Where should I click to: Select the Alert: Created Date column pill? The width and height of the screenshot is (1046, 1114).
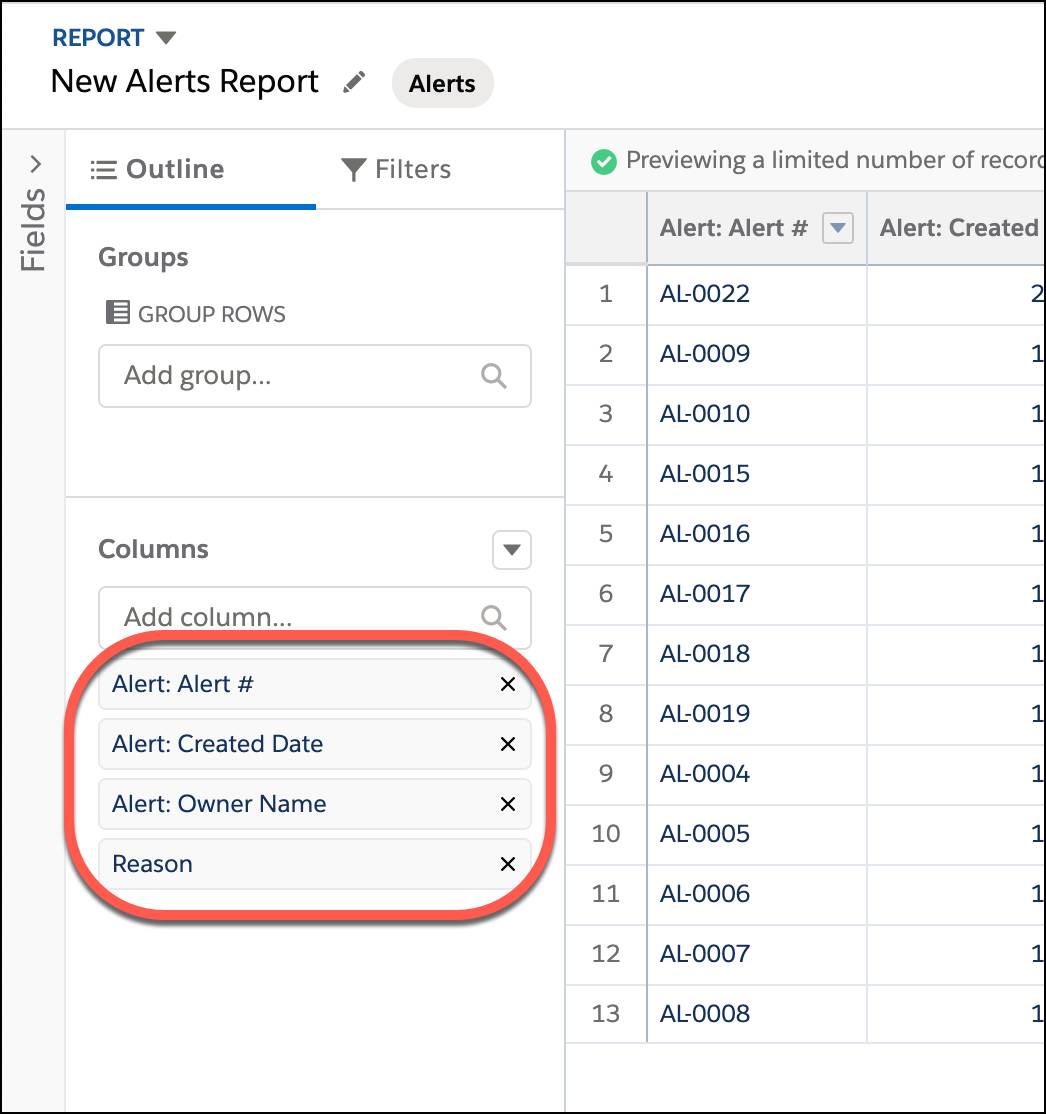[315, 744]
